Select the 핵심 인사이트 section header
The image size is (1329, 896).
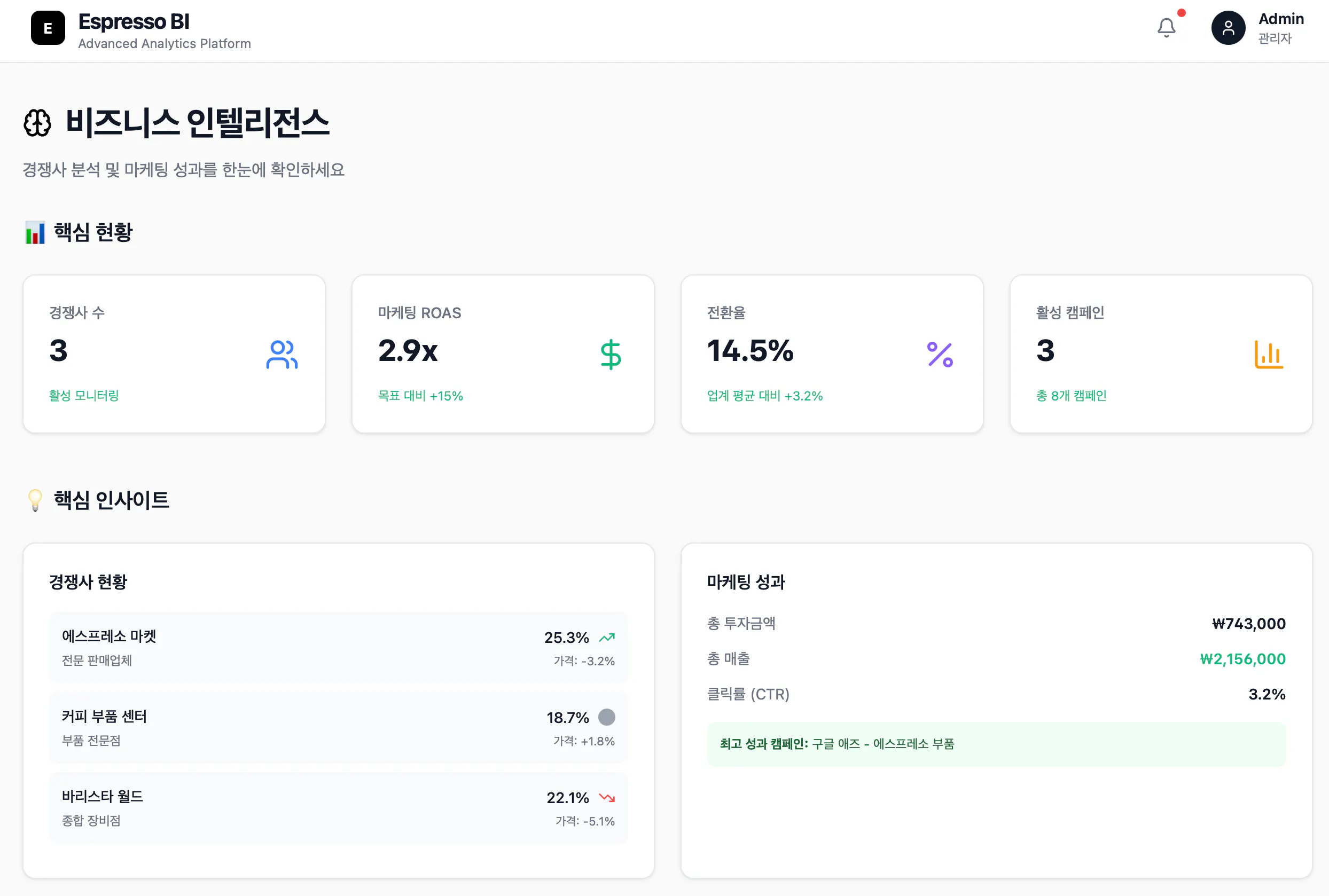pyautogui.click(x=98, y=500)
